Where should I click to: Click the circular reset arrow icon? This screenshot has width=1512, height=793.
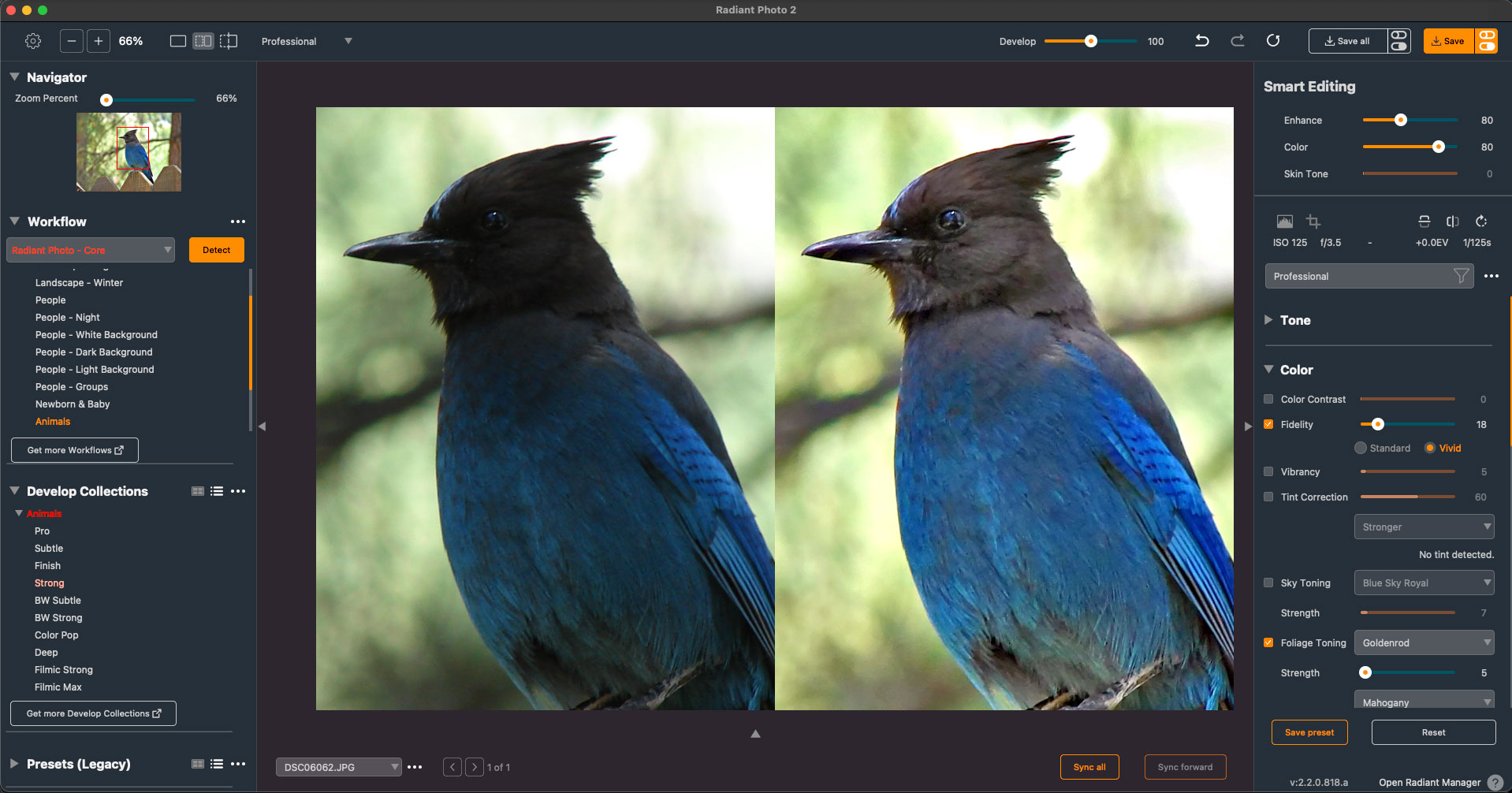[x=1273, y=41]
